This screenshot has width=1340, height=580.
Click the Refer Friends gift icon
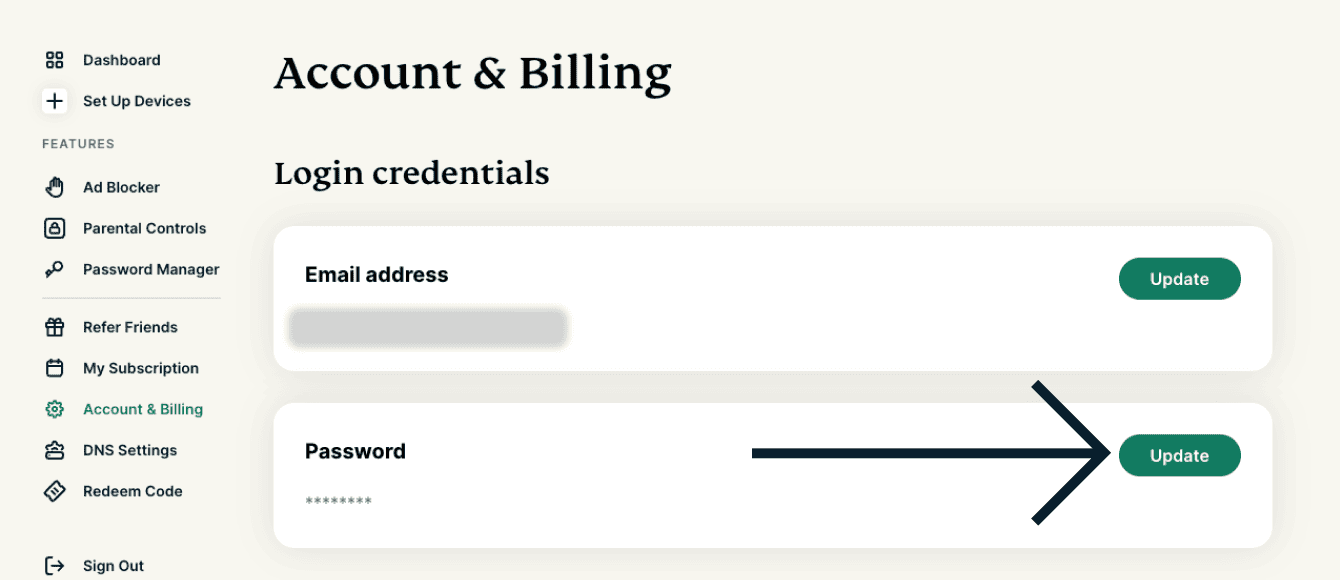[x=55, y=327]
